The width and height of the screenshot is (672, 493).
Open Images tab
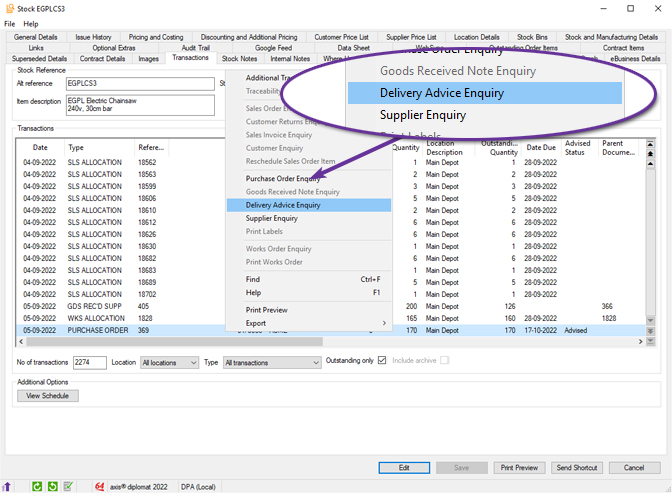click(148, 59)
